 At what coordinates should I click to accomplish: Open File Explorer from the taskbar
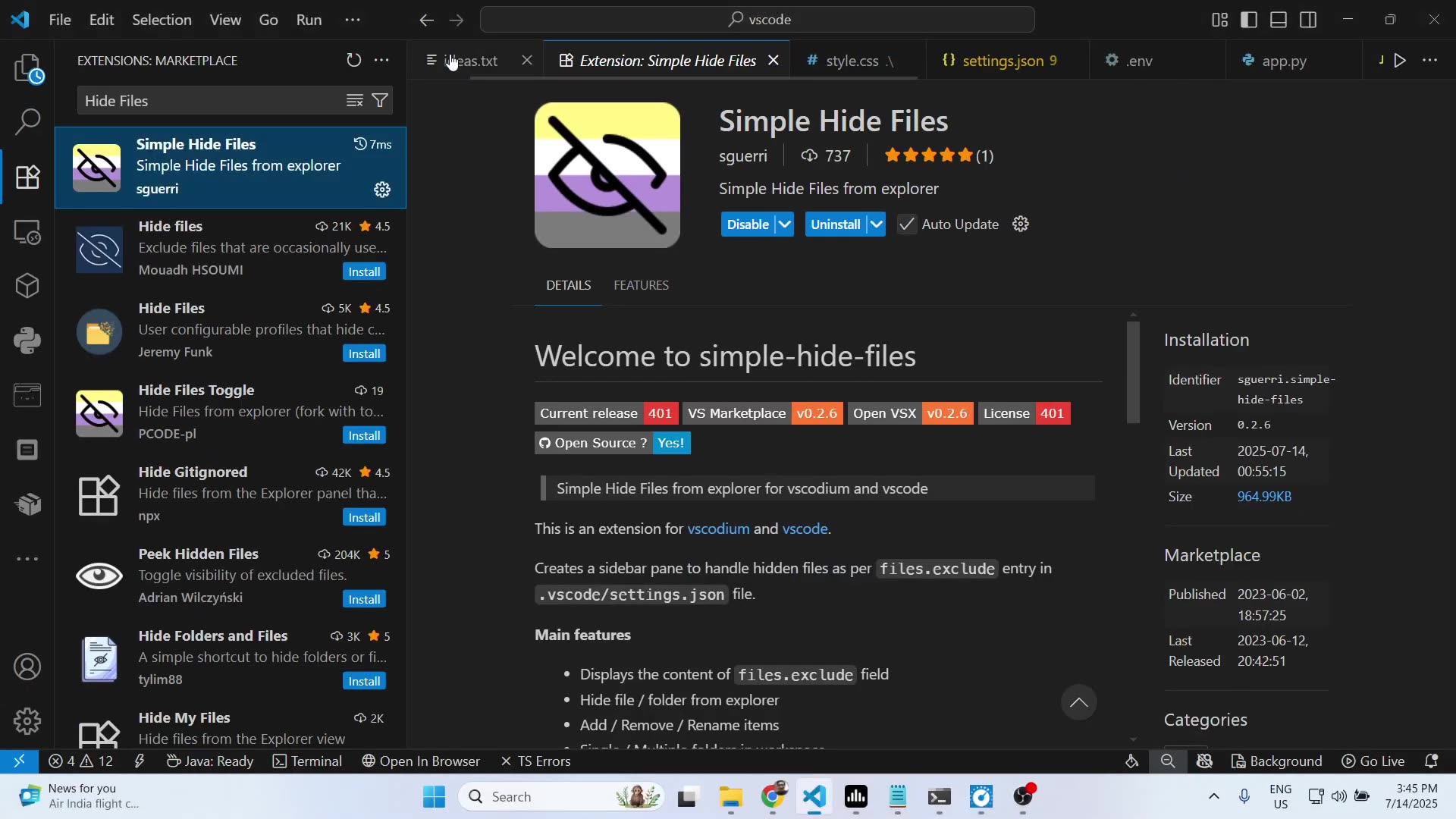coord(730,796)
